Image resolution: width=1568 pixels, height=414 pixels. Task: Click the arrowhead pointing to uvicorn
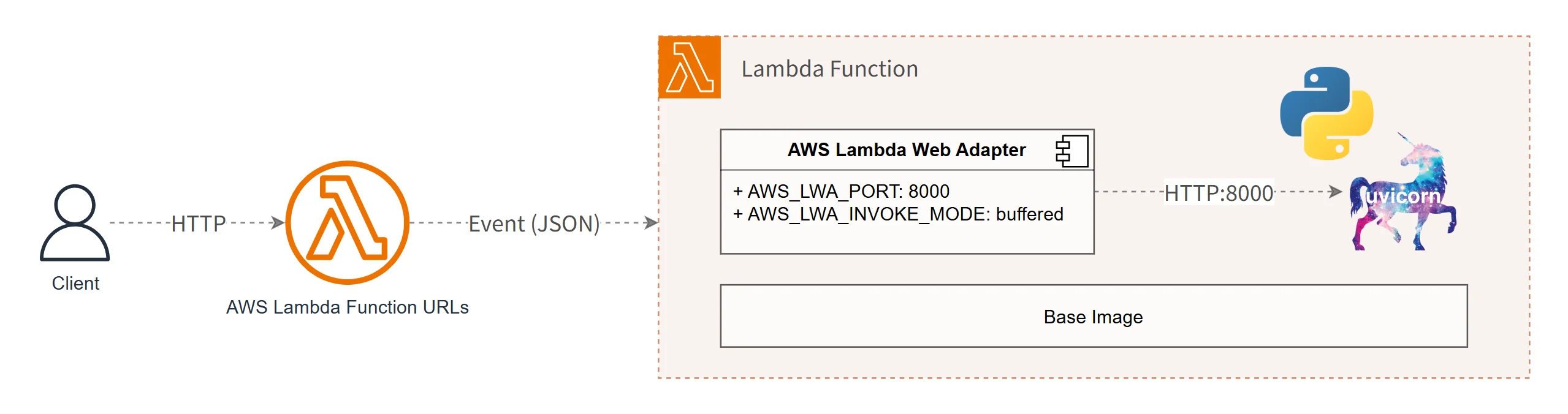1336,192
